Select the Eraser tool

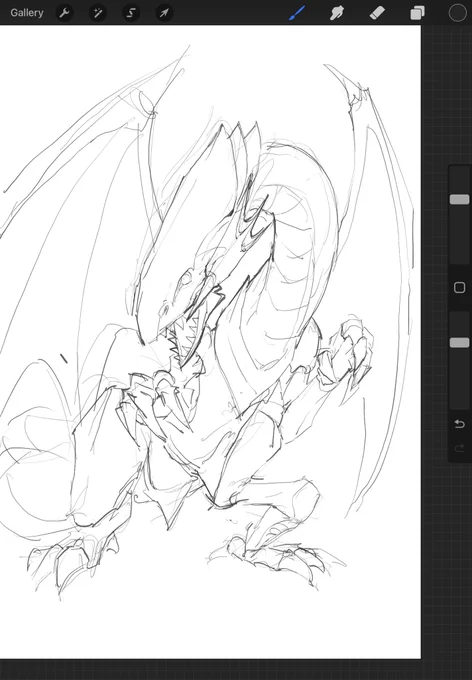coord(377,13)
